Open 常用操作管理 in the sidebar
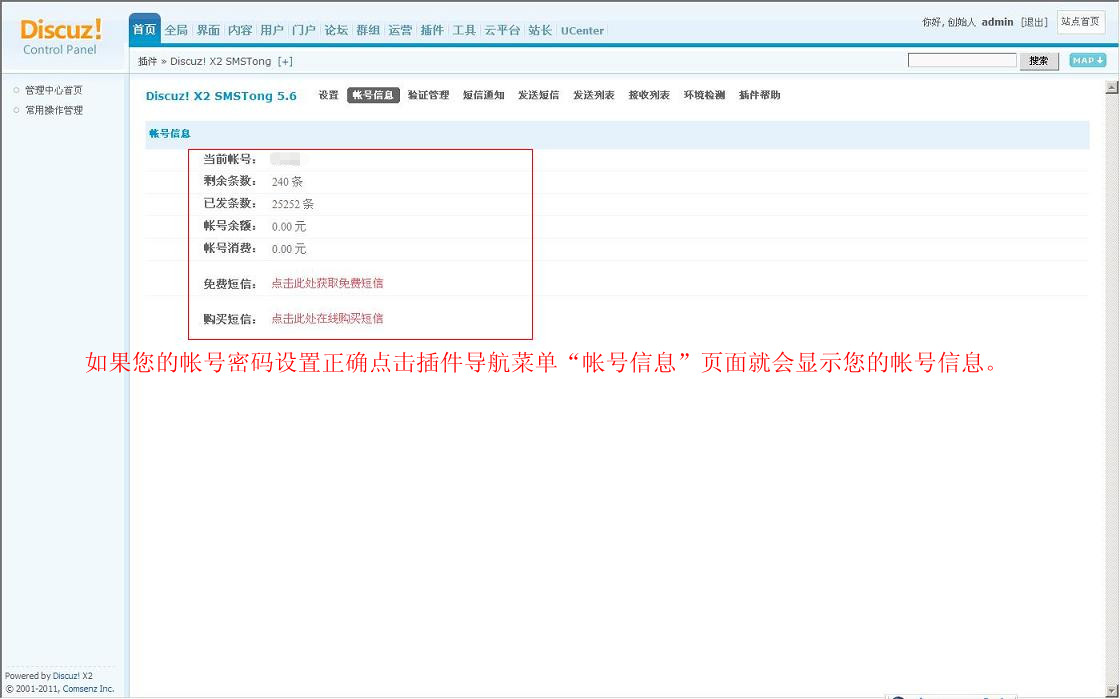This screenshot has width=1120, height=699. (54, 110)
